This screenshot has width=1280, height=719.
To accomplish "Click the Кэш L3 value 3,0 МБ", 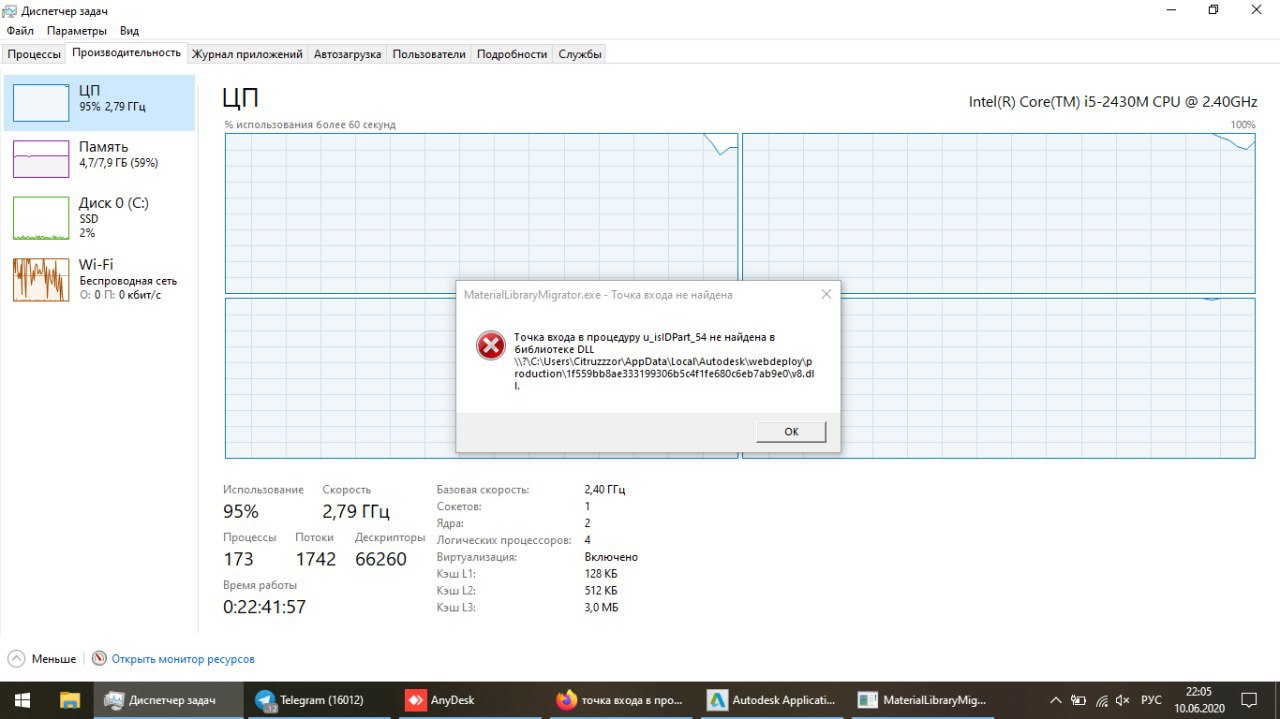I will coord(601,607).
